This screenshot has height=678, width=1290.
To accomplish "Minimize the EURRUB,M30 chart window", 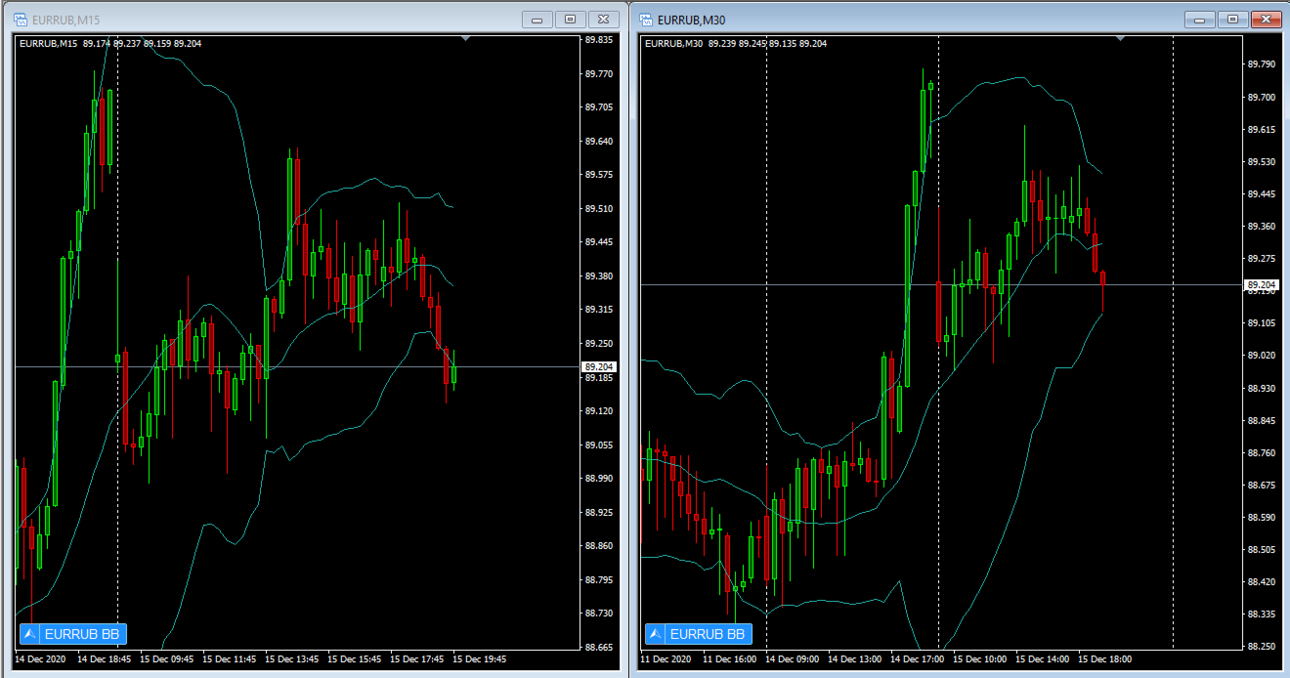I will pos(1200,19).
